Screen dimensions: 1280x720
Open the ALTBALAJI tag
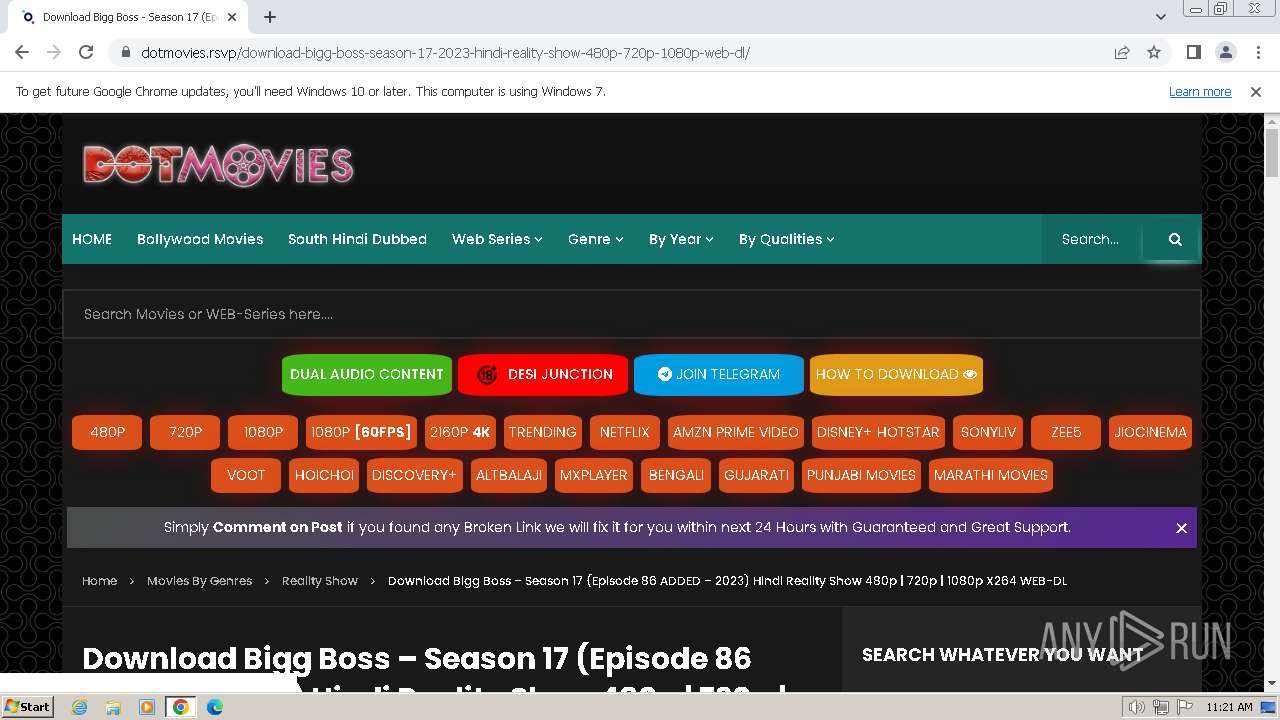508,475
